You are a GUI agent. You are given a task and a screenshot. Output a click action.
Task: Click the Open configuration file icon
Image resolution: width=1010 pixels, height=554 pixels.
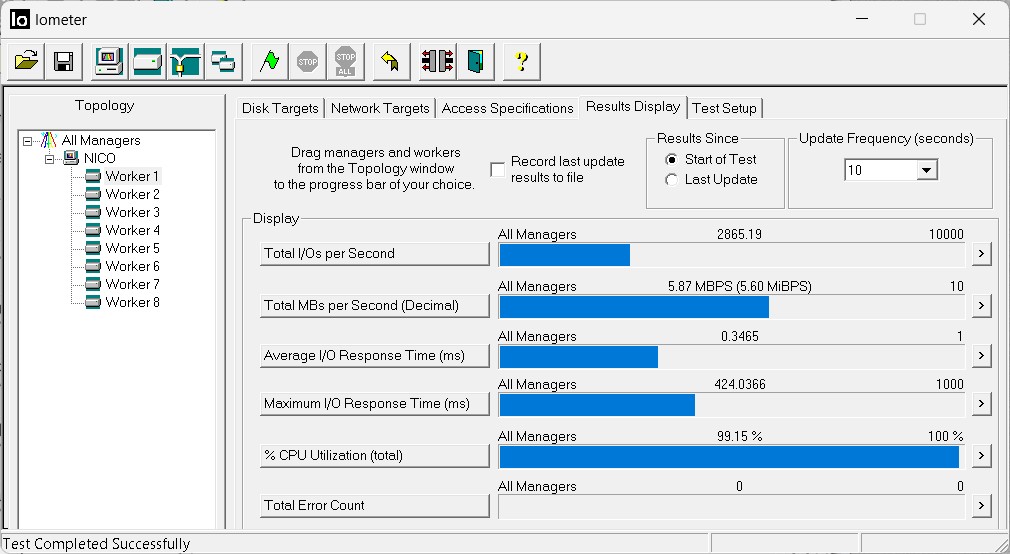(27, 62)
